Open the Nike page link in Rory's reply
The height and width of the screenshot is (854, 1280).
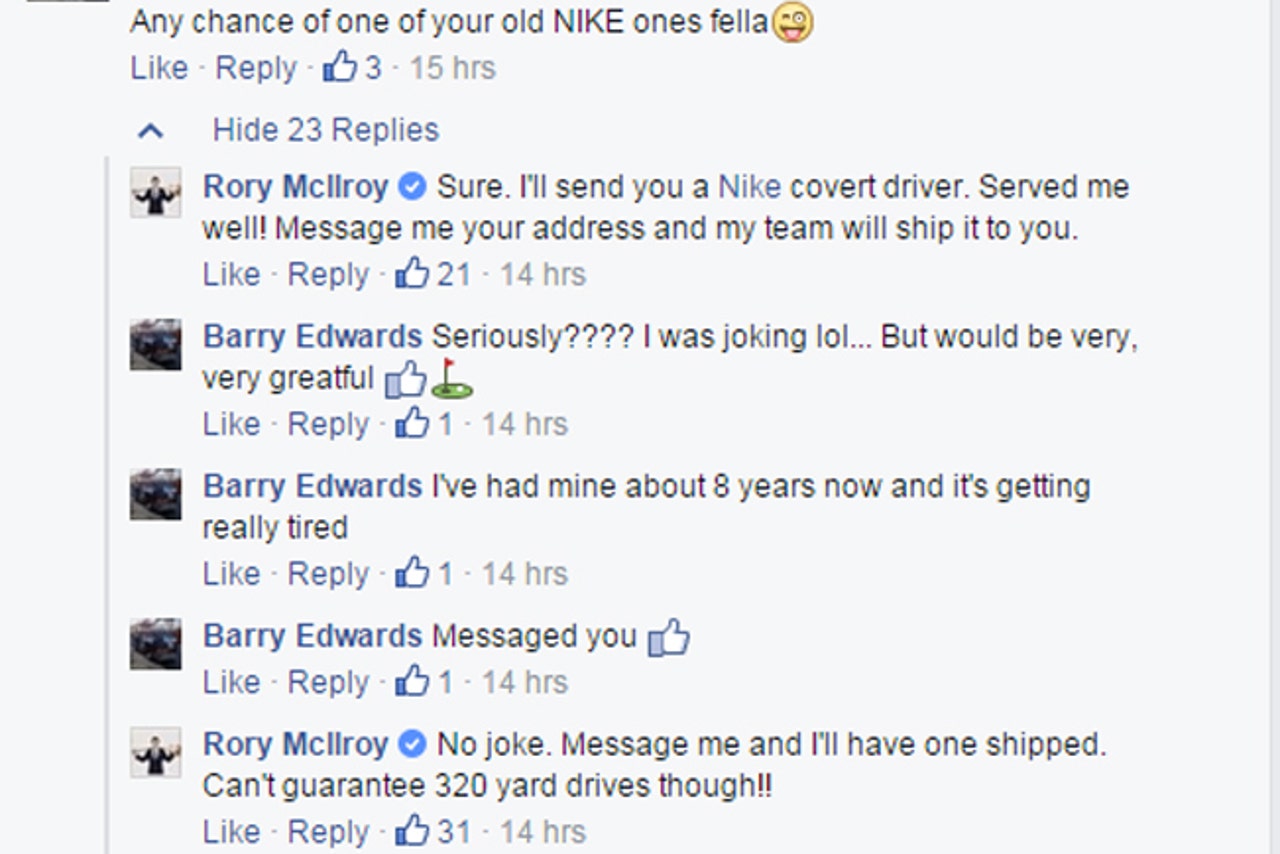(750, 187)
